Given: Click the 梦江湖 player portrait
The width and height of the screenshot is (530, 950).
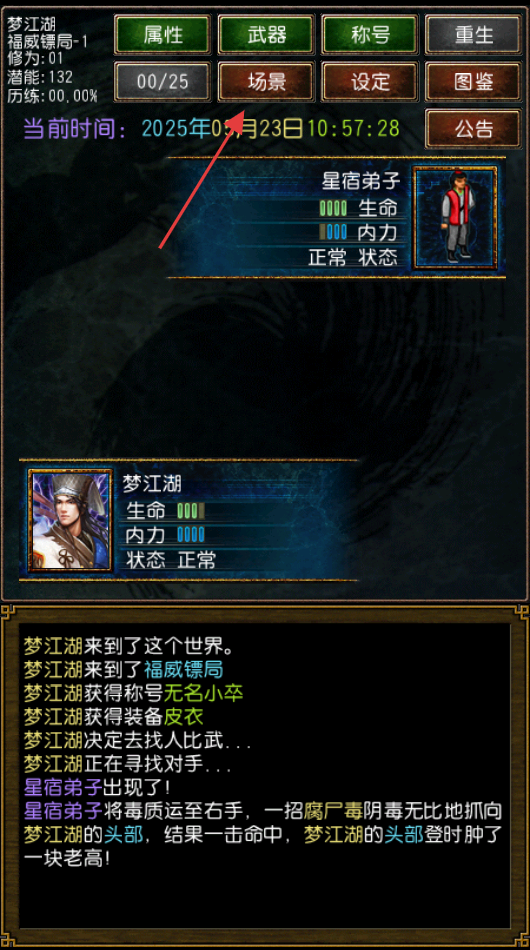Looking at the screenshot, I should 70,520.
